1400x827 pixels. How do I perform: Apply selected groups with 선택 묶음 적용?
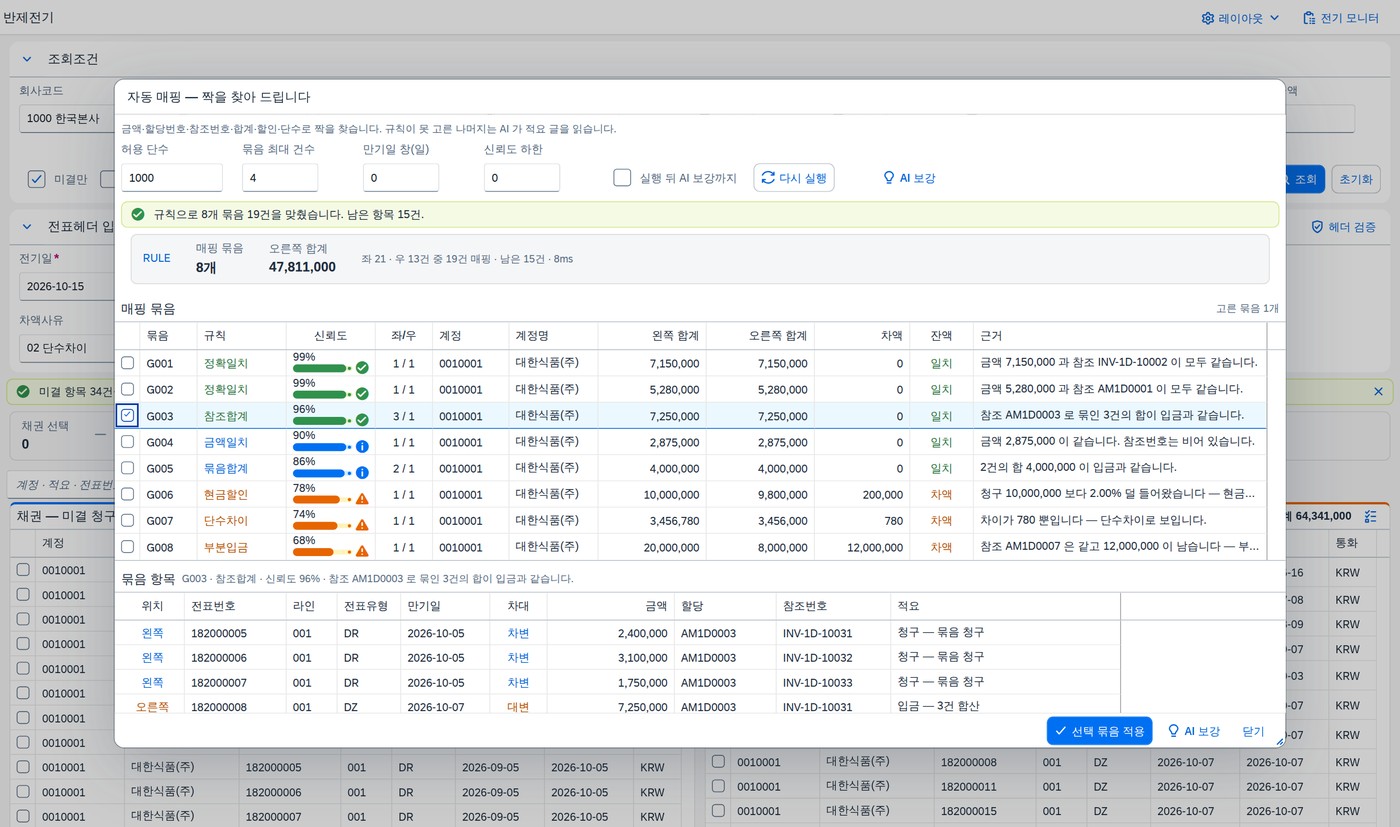(x=1099, y=731)
